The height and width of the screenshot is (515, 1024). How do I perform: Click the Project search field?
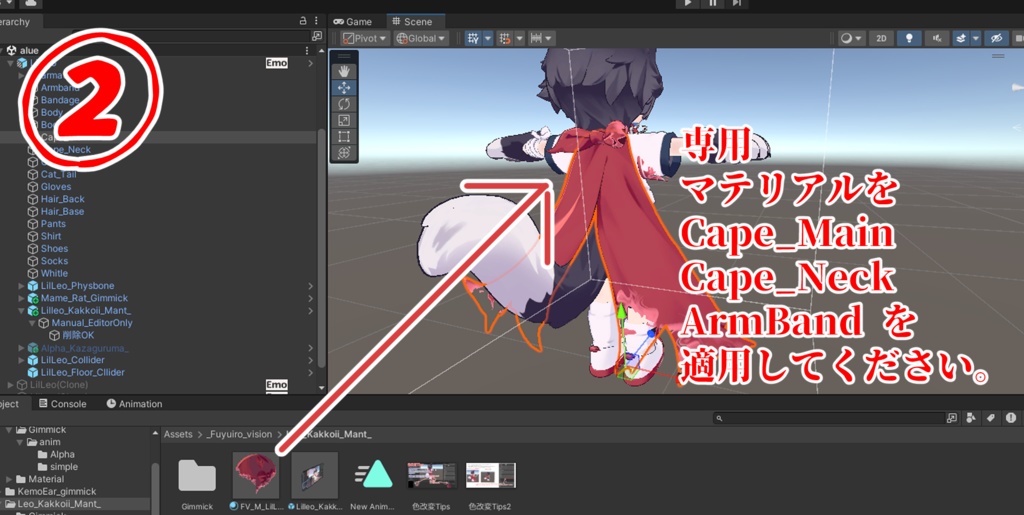tap(829, 418)
